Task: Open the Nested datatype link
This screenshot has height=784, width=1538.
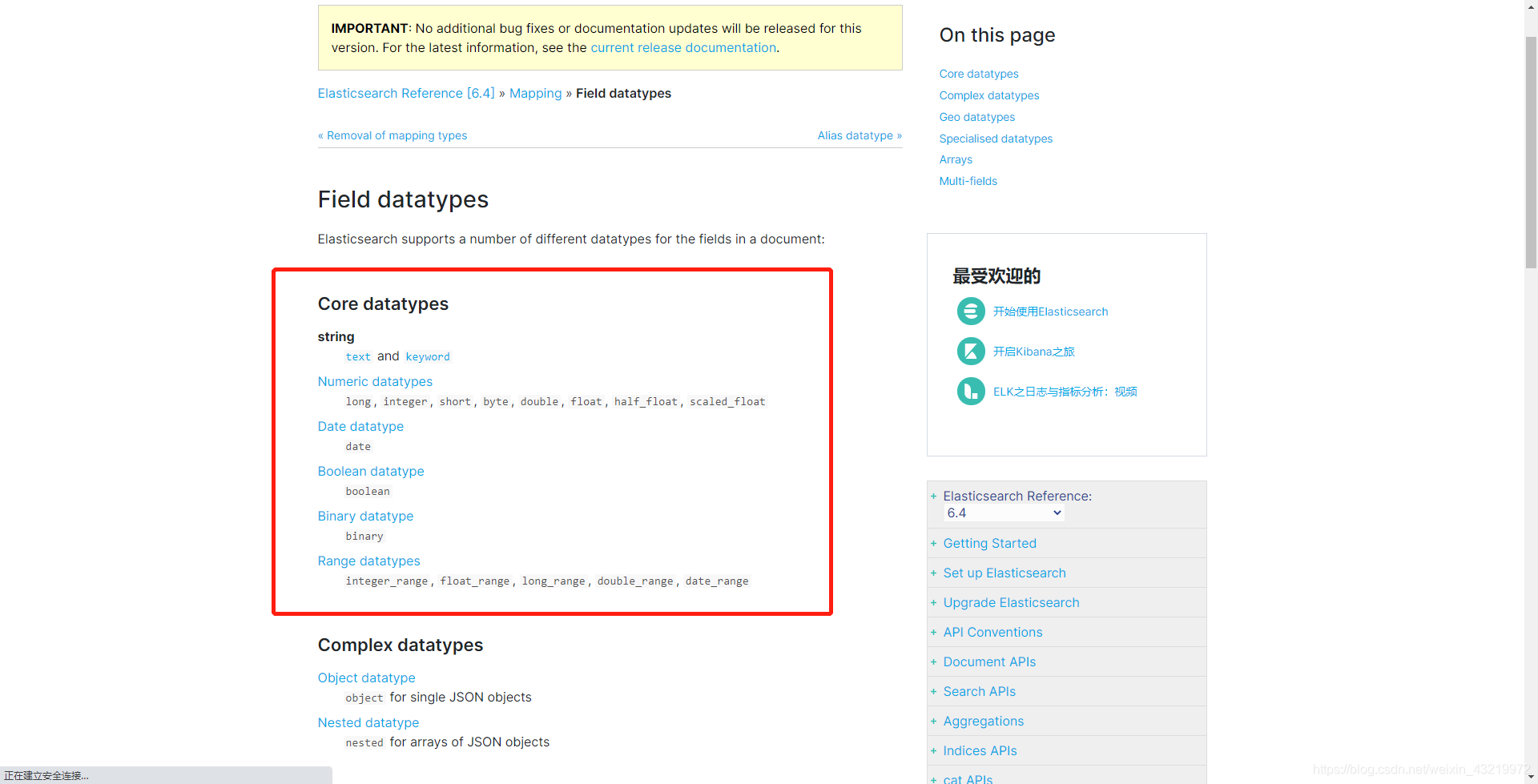Action: [368, 722]
